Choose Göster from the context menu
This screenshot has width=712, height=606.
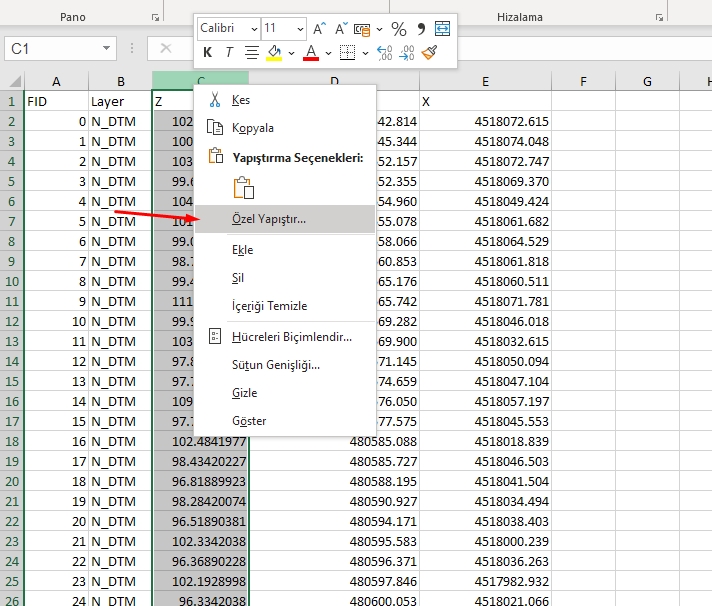[x=285, y=421]
